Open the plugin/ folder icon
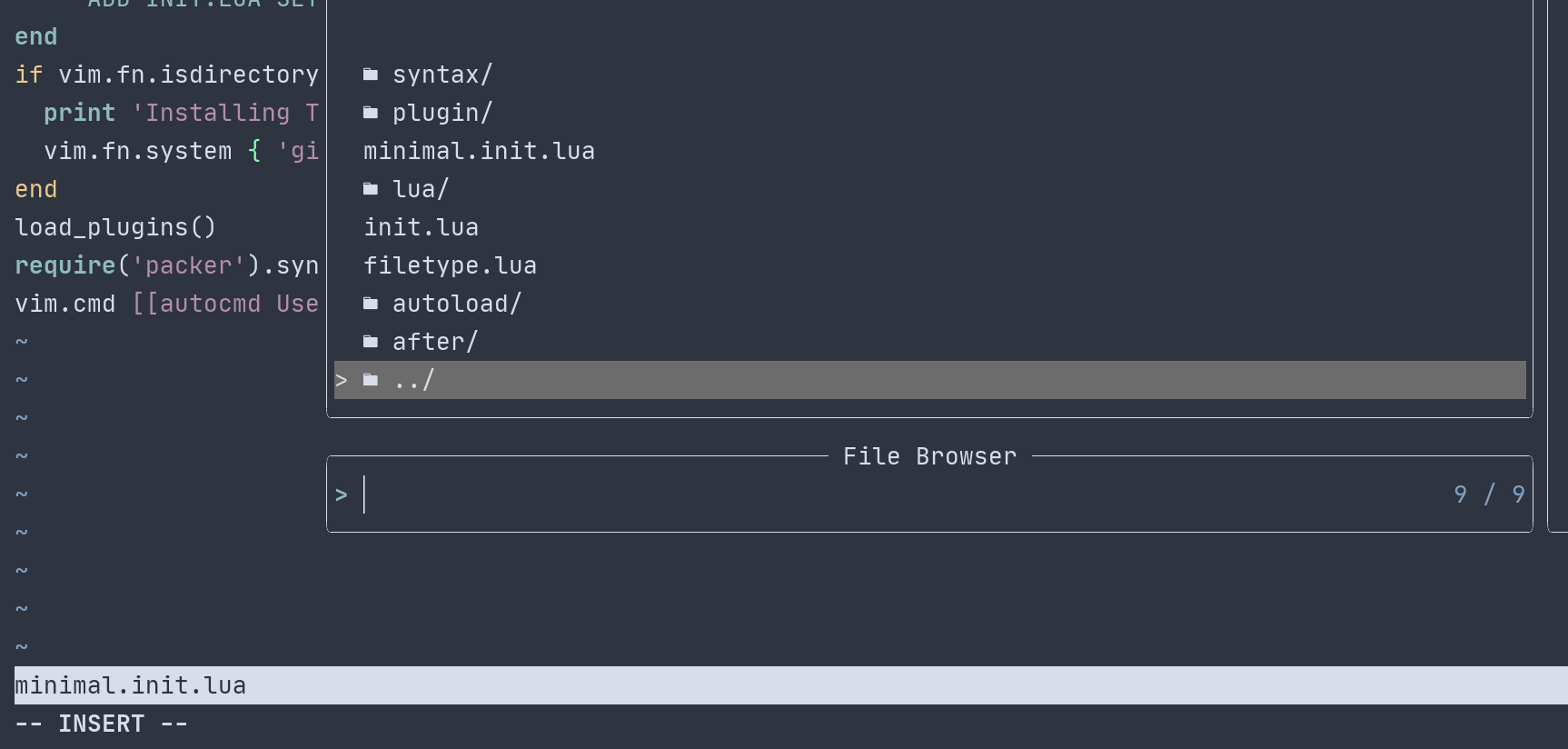 (x=371, y=112)
